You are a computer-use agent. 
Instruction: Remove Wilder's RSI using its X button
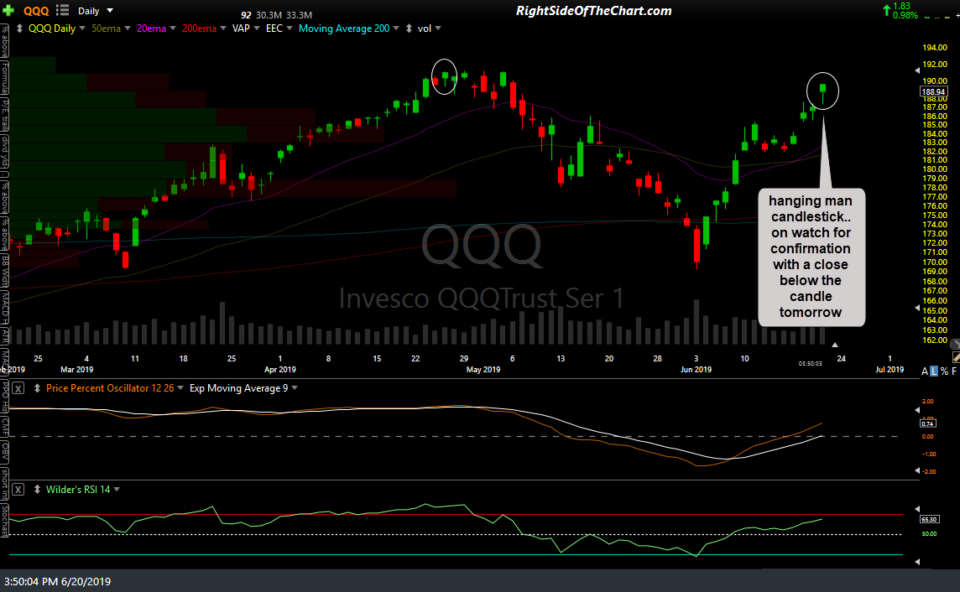point(17,489)
